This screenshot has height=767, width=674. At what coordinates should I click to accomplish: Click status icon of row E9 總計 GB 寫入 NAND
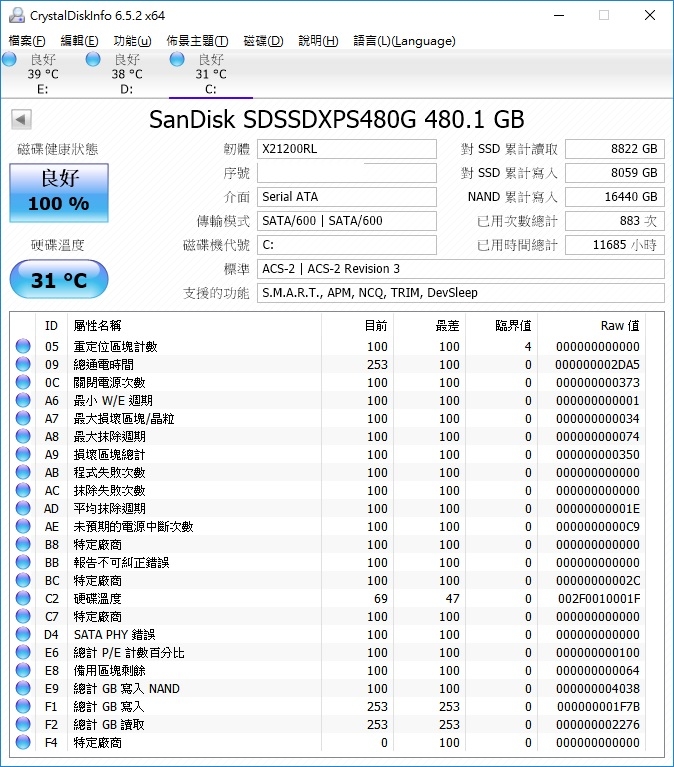(x=23, y=688)
